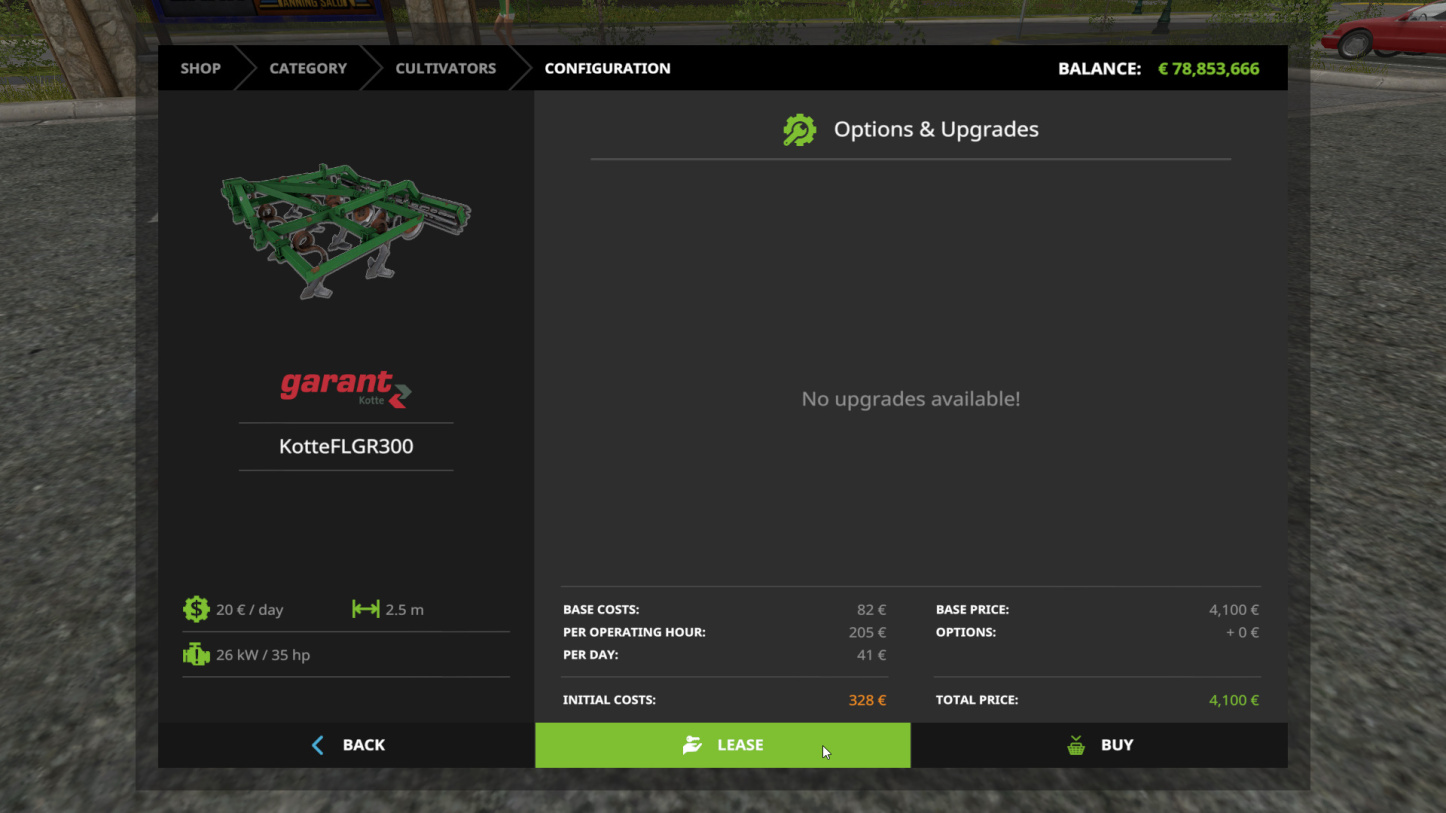Click the shopping basket icon beside Buy

click(1076, 745)
